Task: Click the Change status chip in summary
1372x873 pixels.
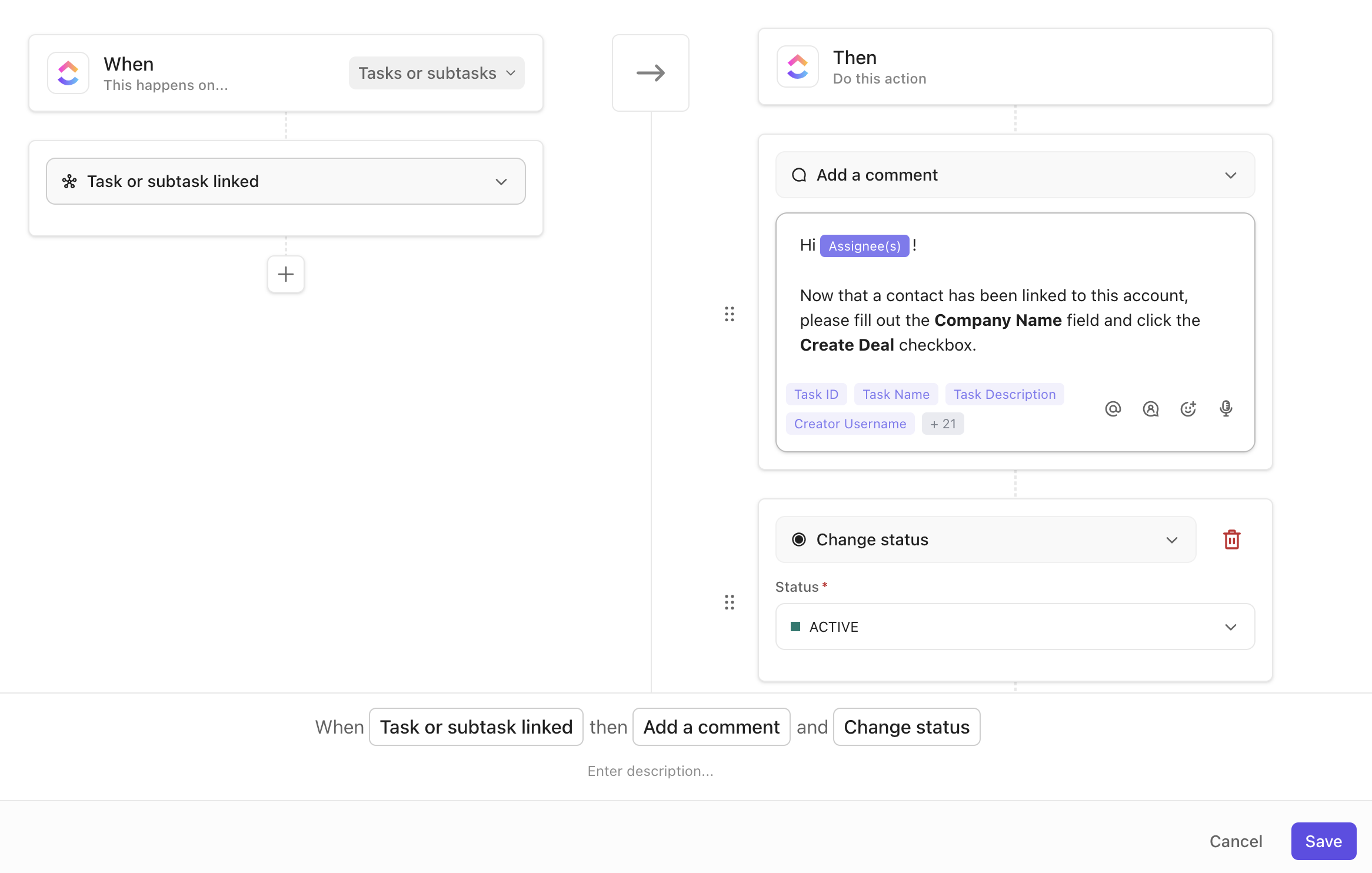Action: tap(906, 727)
